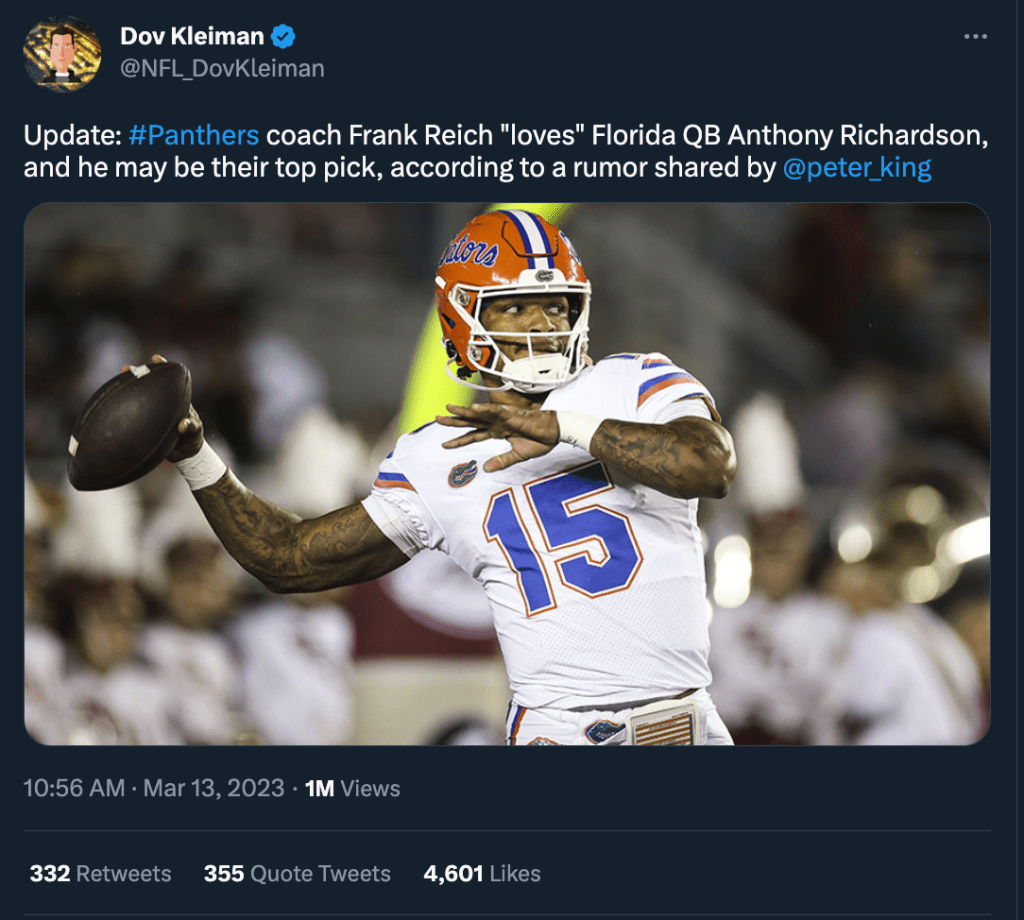Open the more options ellipsis menu
Screen dimensions: 1024x920
(x=975, y=37)
